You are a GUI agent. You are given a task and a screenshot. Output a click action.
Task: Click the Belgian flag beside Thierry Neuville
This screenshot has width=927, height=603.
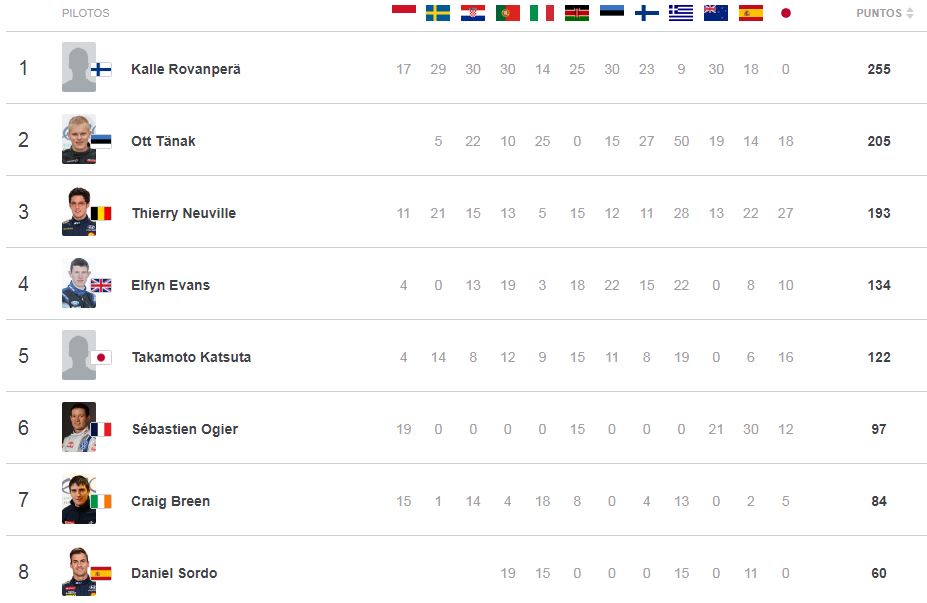click(101, 213)
